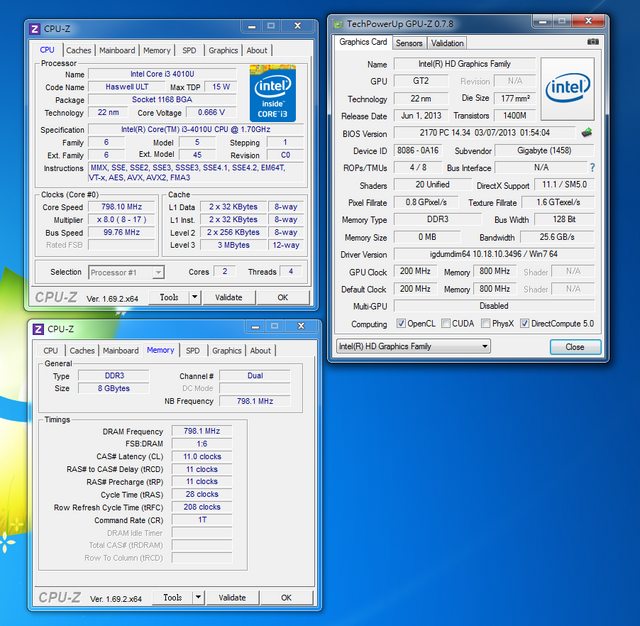
Task: Click the DRAM Frequency 798.1 MHz value
Action: (202, 431)
